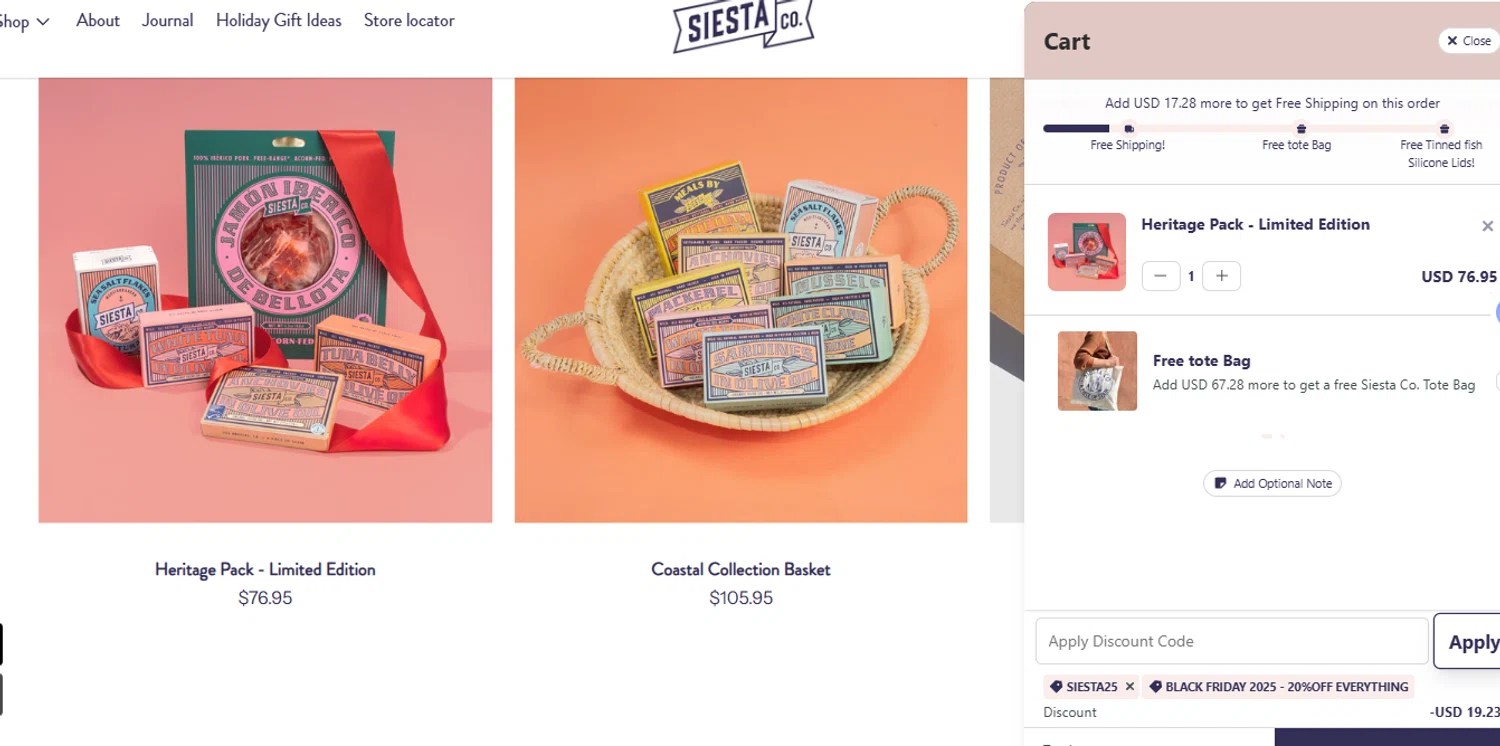Click the note icon in Add Optional Note
Image resolution: width=1500 pixels, height=746 pixels.
(1220, 484)
